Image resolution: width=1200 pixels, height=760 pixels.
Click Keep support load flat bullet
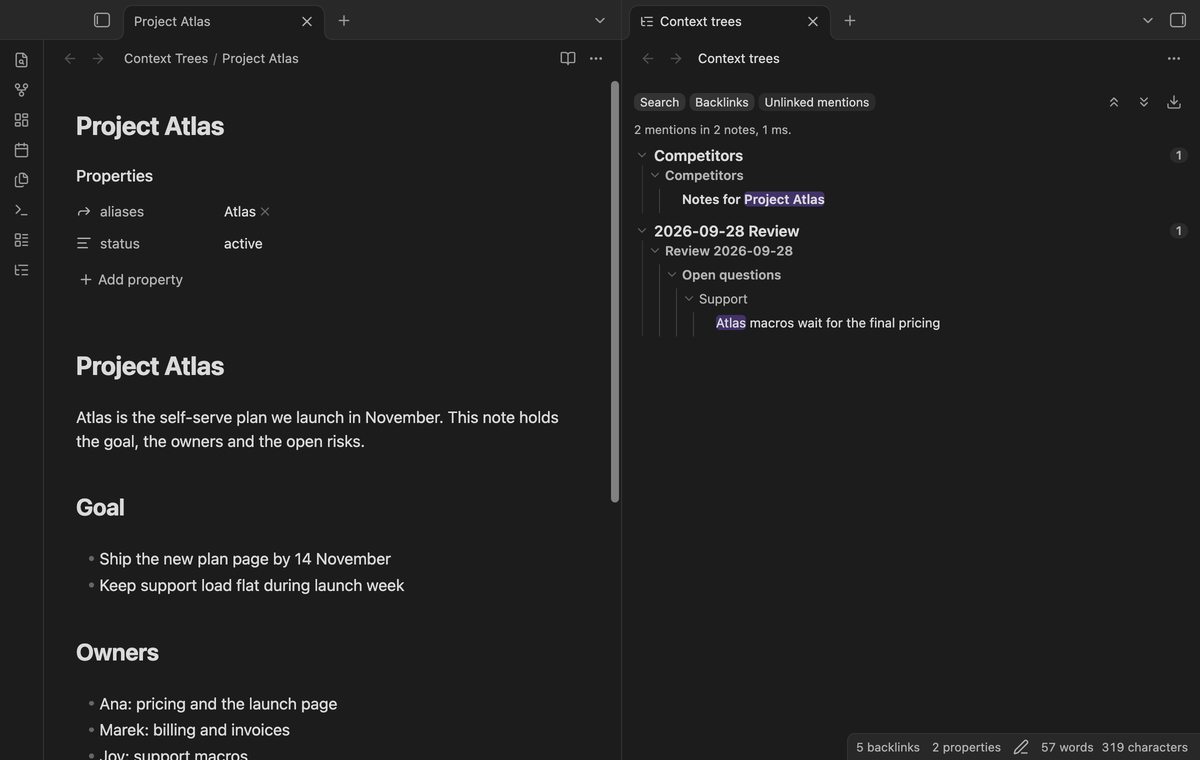[252, 585]
